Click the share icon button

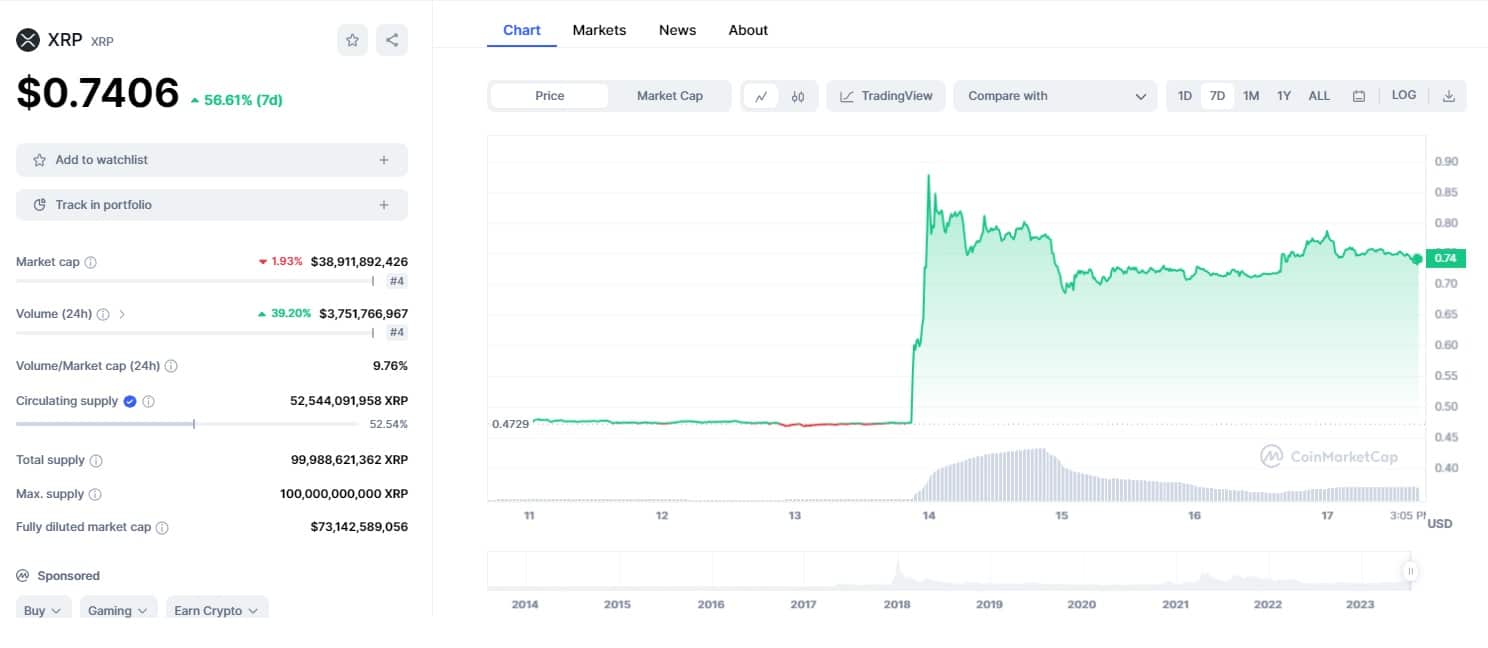pyautogui.click(x=392, y=40)
